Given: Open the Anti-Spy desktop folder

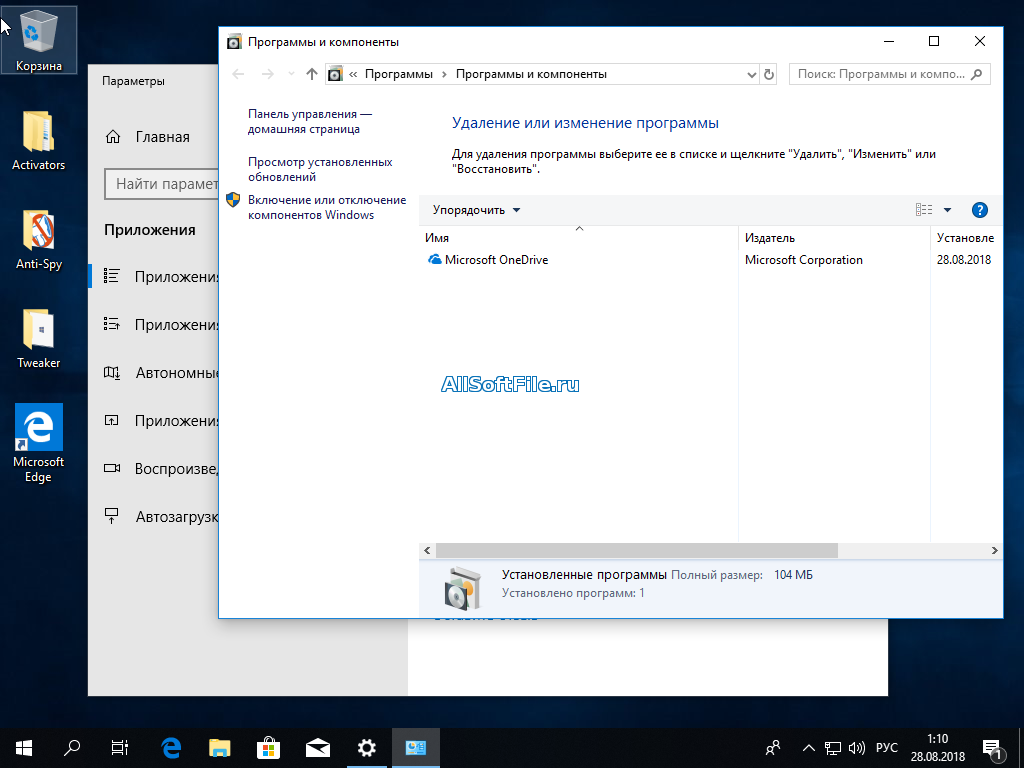Looking at the screenshot, I should coord(39,240).
